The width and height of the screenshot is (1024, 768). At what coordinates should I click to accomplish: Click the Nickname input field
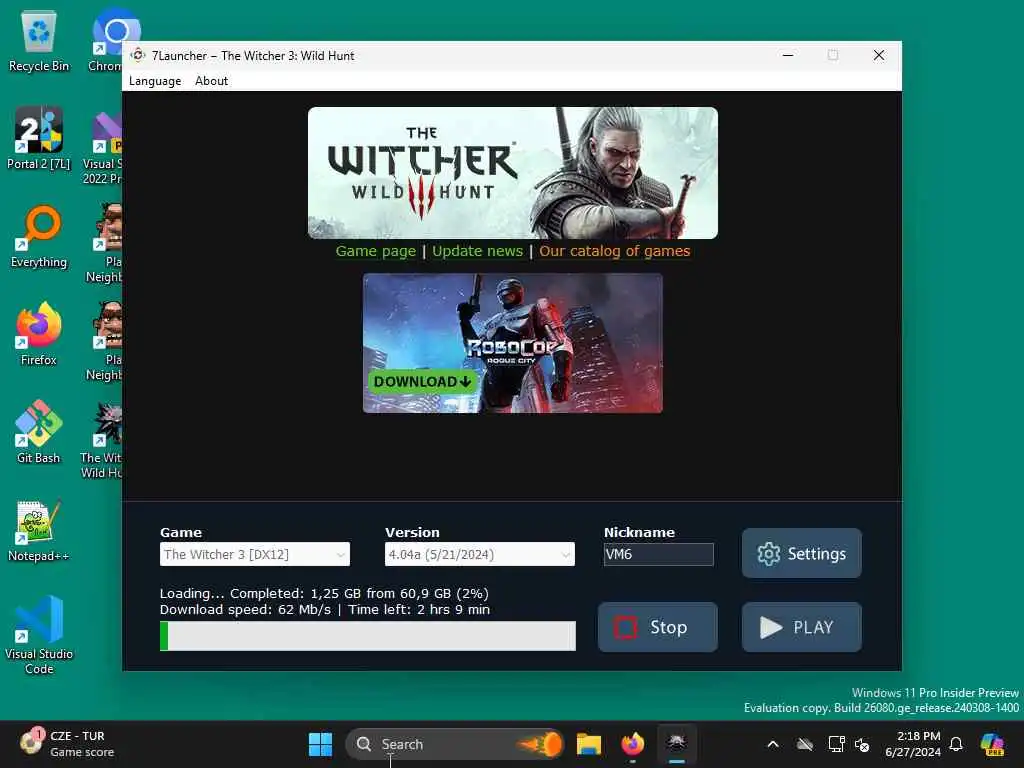click(x=658, y=554)
